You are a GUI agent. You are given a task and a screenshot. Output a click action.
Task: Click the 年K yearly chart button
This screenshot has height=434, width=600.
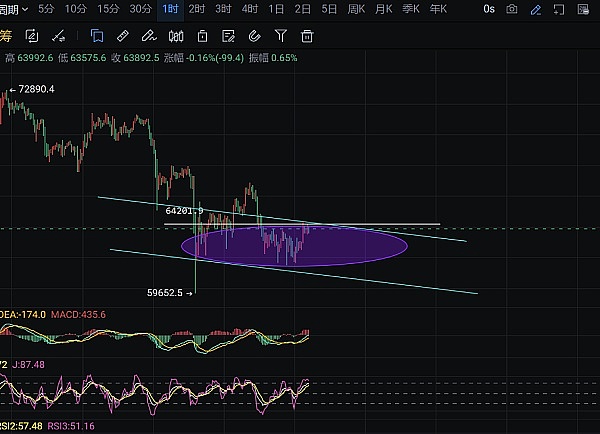tap(437, 8)
